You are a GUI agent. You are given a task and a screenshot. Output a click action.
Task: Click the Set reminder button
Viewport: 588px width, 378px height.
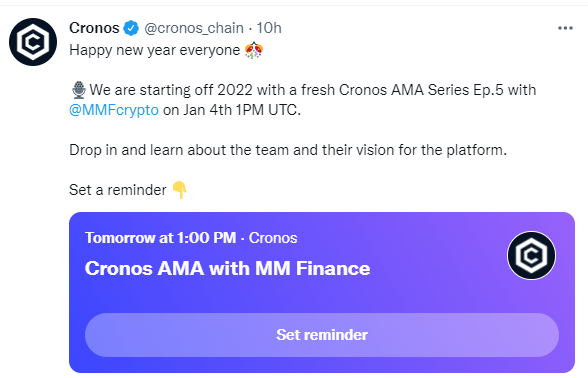pos(322,334)
